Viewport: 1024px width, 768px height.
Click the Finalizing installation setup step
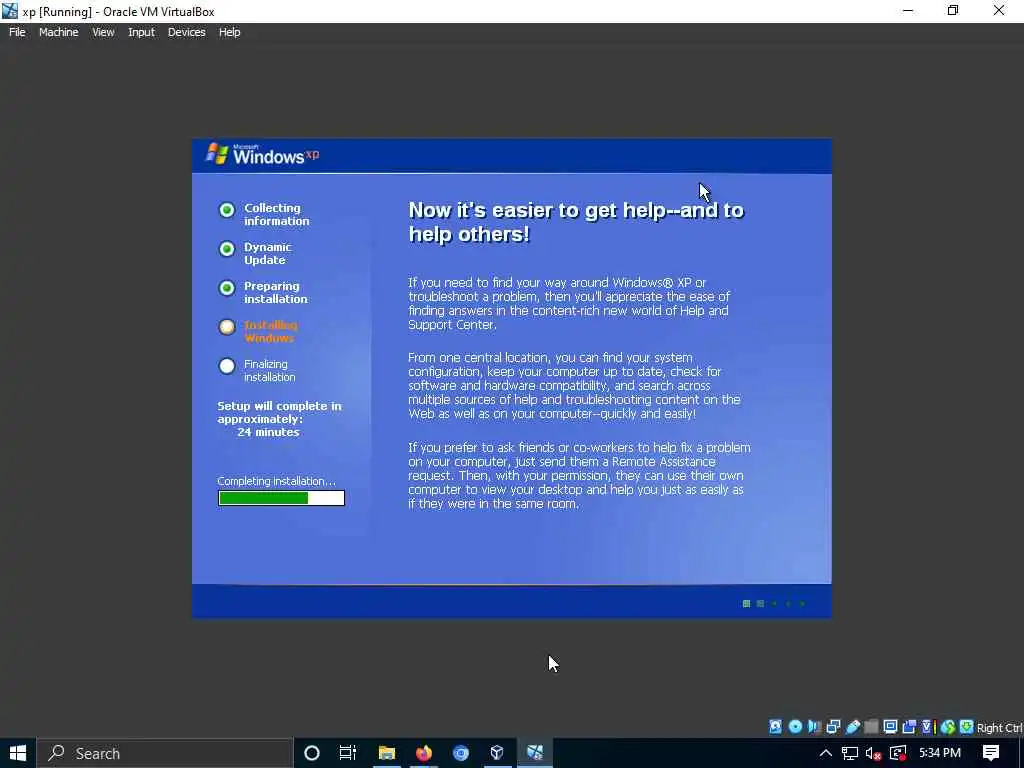pyautogui.click(x=257, y=370)
